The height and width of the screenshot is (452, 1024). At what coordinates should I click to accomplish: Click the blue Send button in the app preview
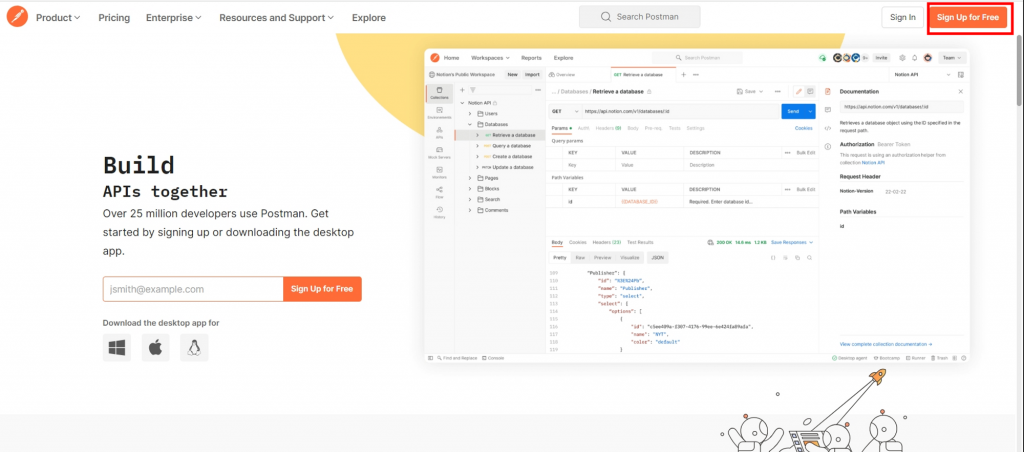[x=793, y=111]
